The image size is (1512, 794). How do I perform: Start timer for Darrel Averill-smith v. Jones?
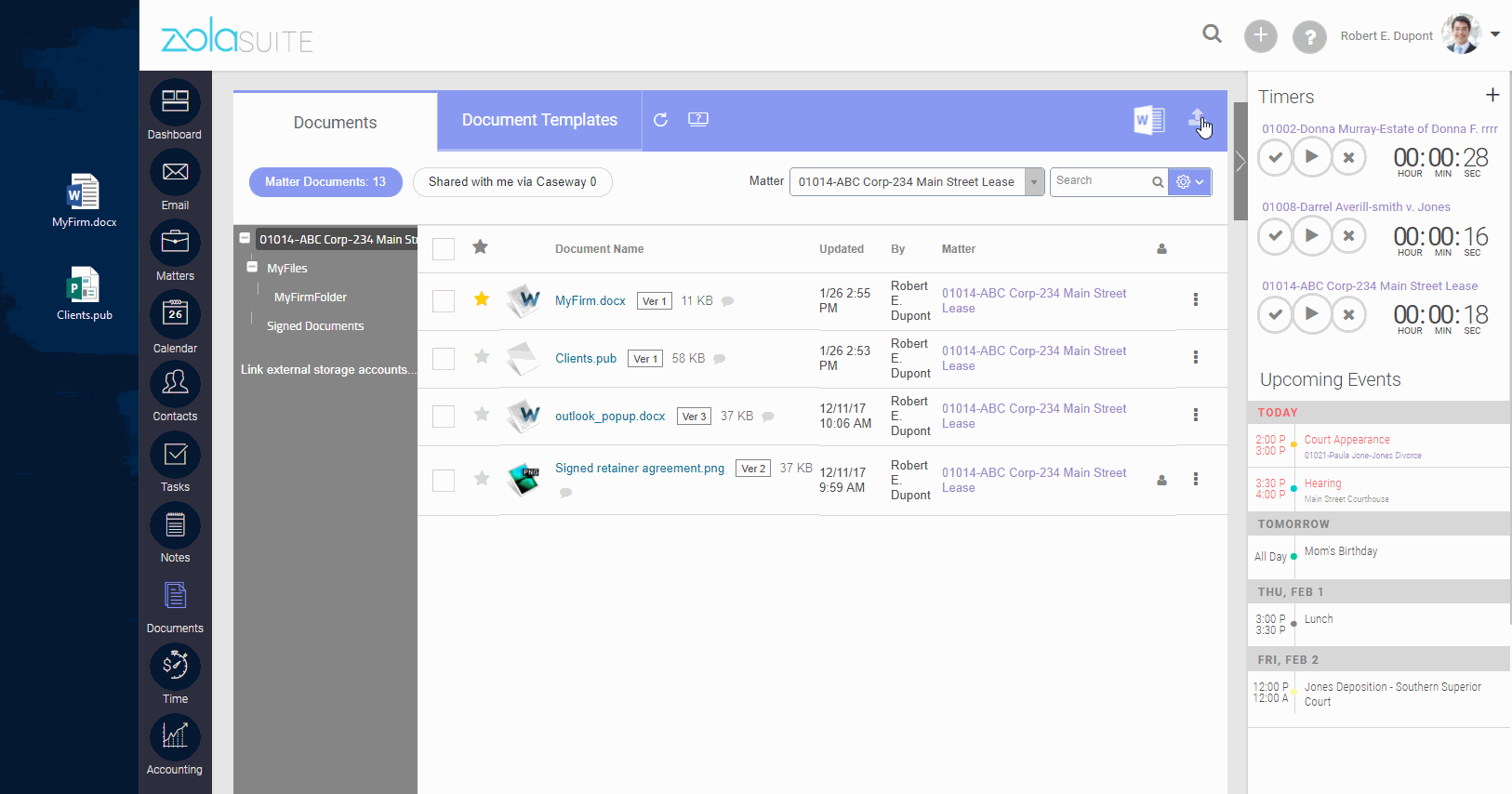[x=1311, y=236]
